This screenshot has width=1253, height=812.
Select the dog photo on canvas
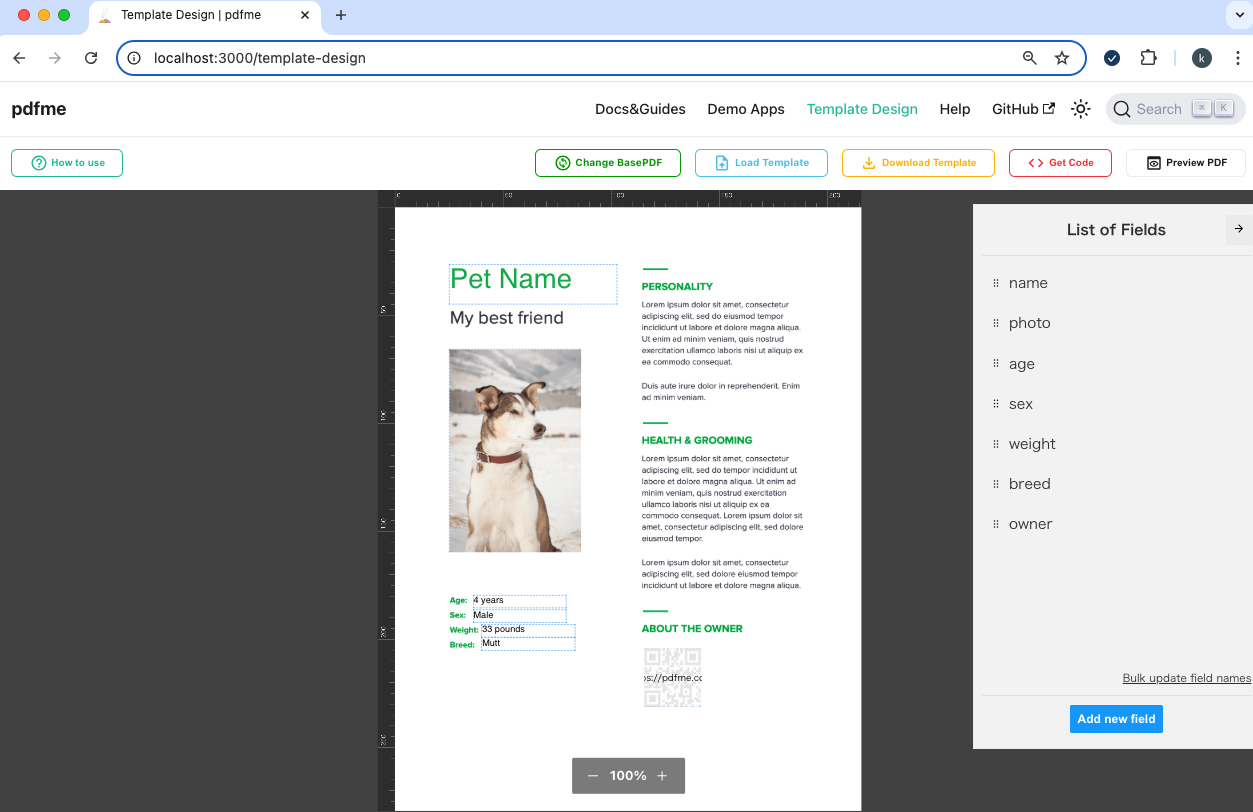pos(515,450)
